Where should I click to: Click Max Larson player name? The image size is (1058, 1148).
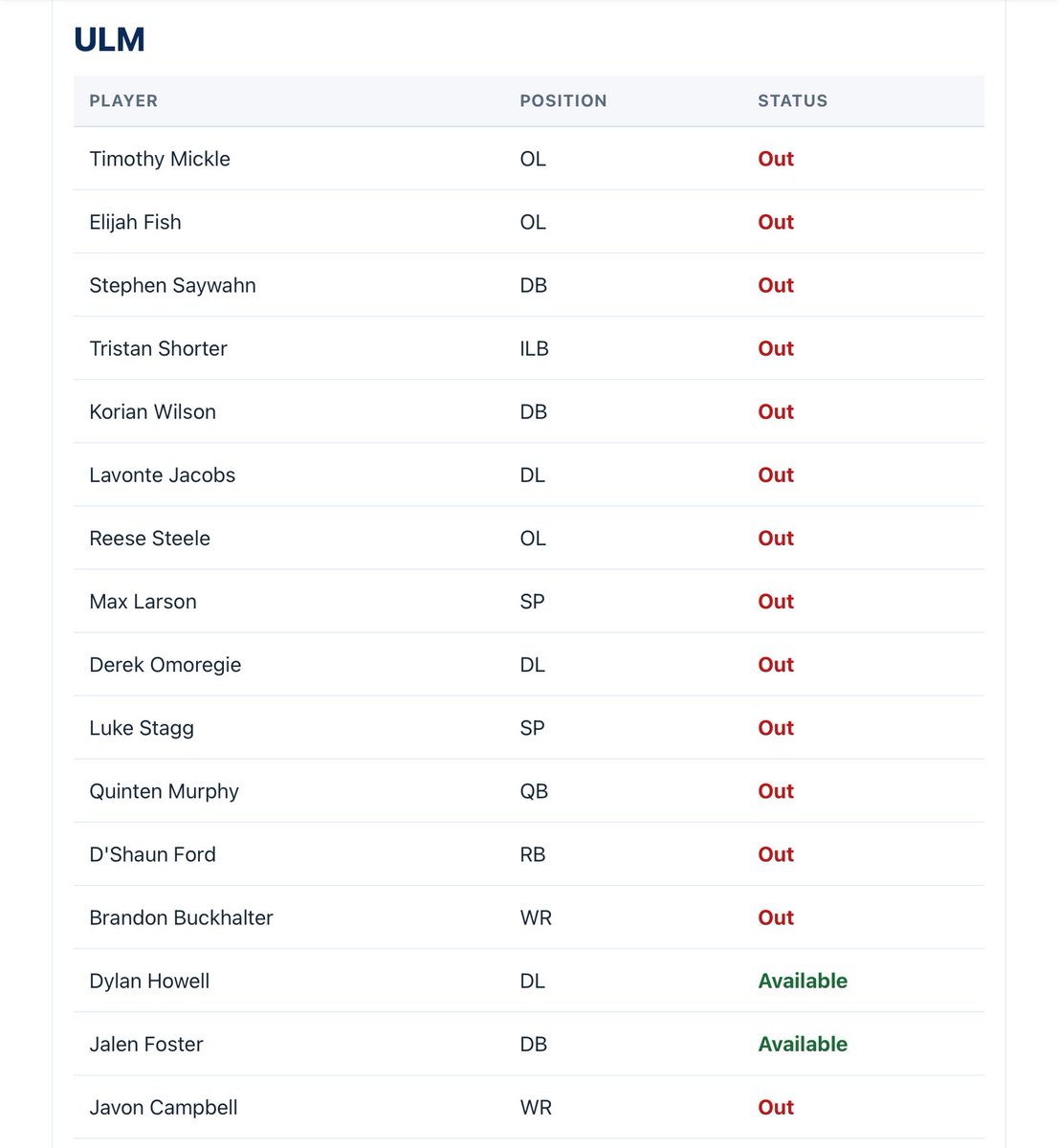coord(143,601)
